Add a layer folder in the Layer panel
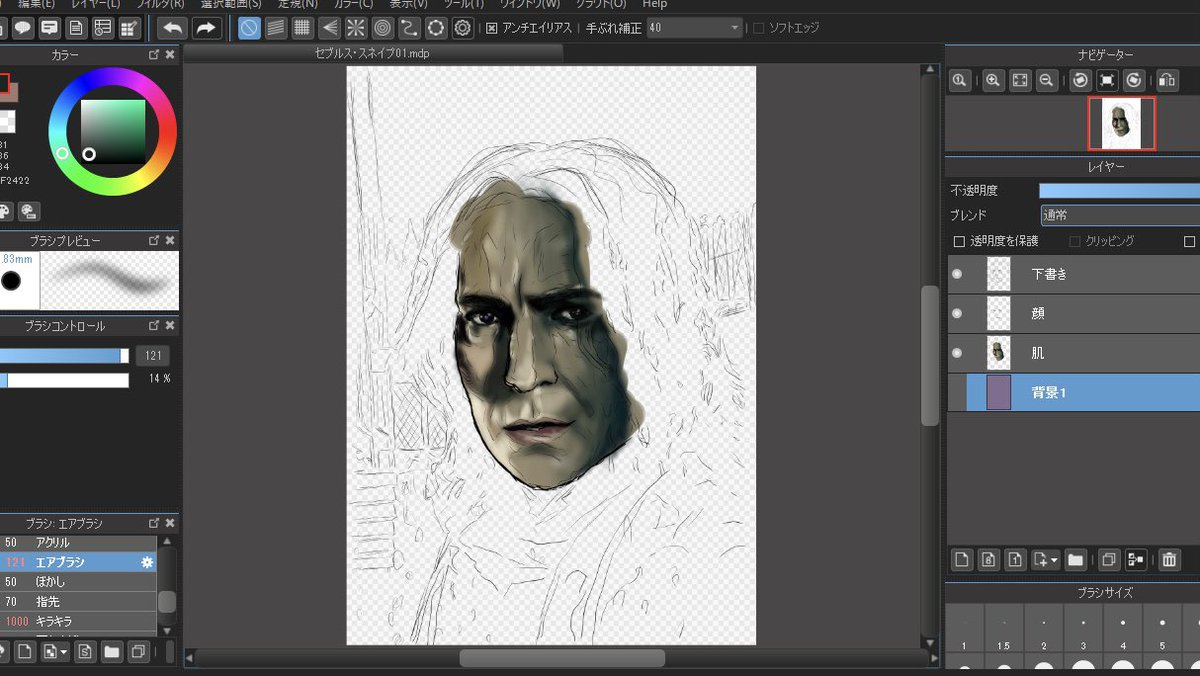 (1076, 559)
